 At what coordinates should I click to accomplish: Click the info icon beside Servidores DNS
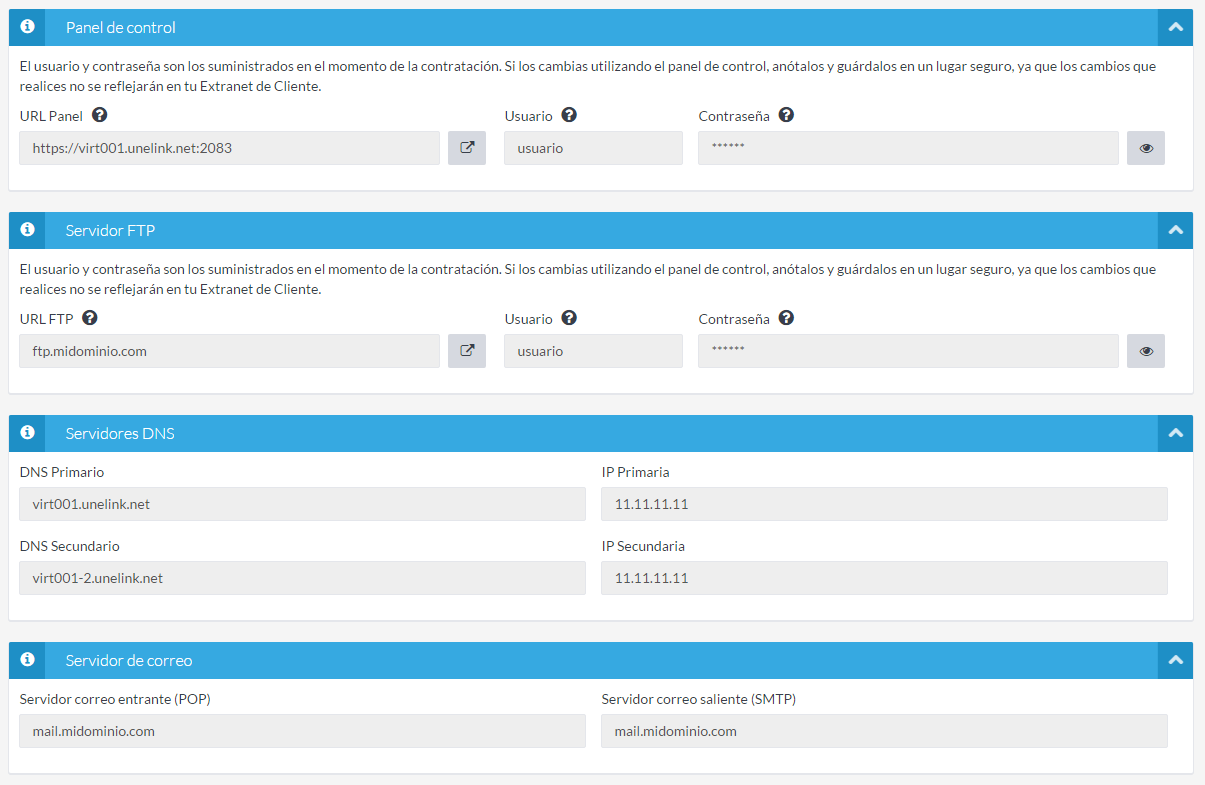point(27,433)
